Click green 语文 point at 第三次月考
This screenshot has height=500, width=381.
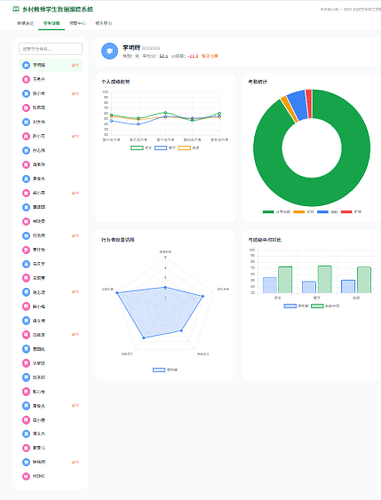pos(165,113)
